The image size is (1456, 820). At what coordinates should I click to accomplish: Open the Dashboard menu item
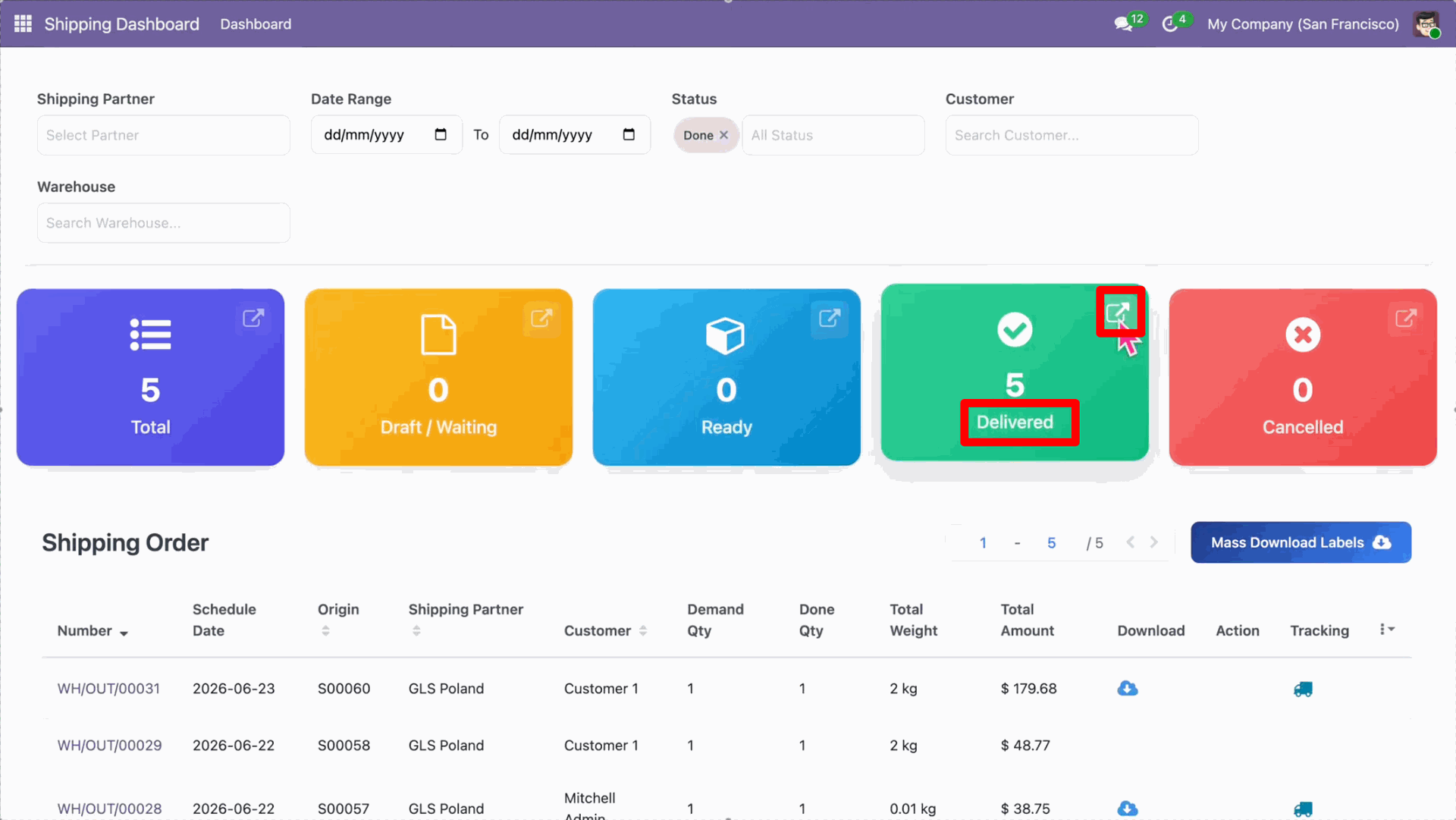256,24
